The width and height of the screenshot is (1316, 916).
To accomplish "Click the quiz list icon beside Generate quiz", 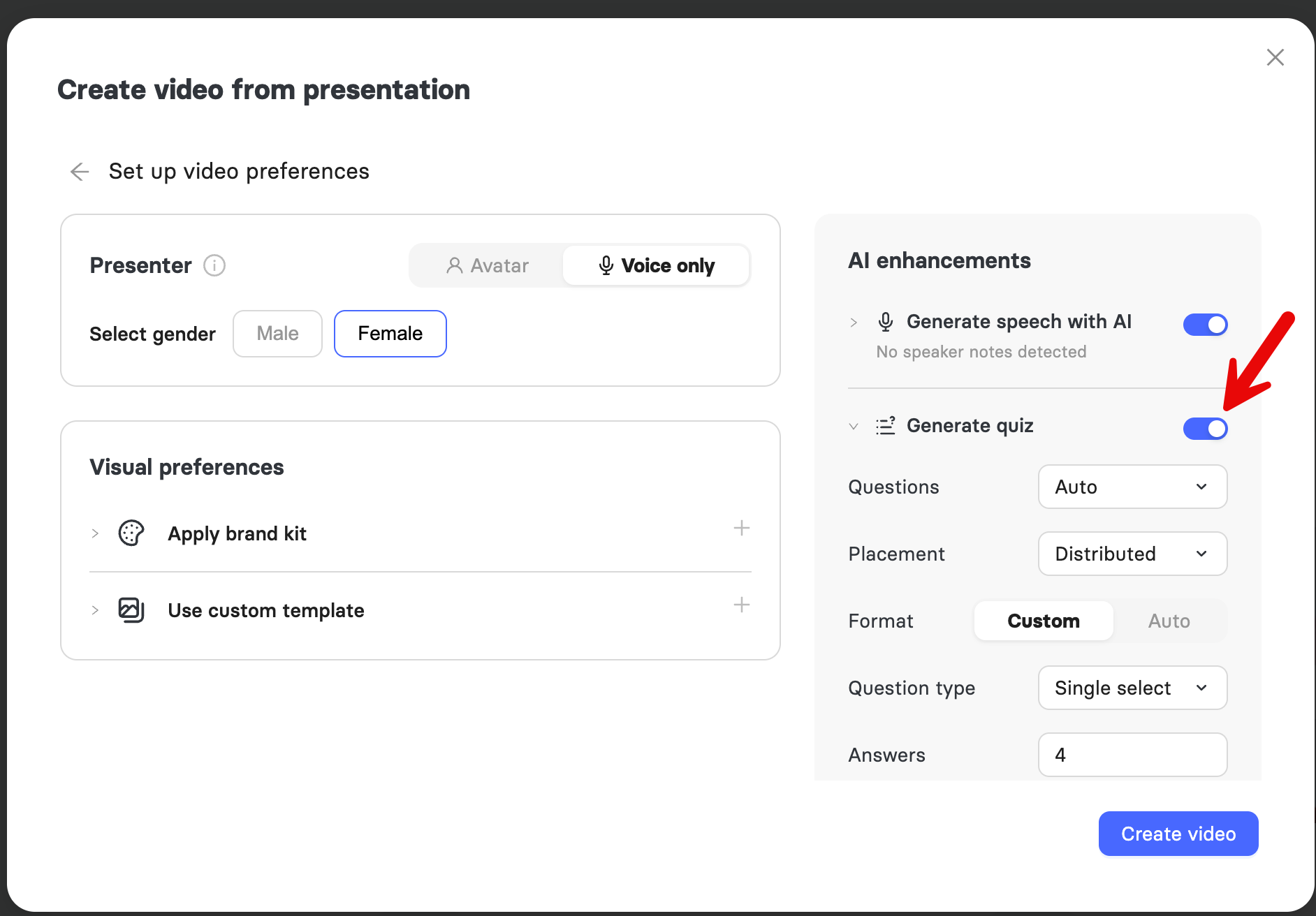I will pyautogui.click(x=886, y=426).
